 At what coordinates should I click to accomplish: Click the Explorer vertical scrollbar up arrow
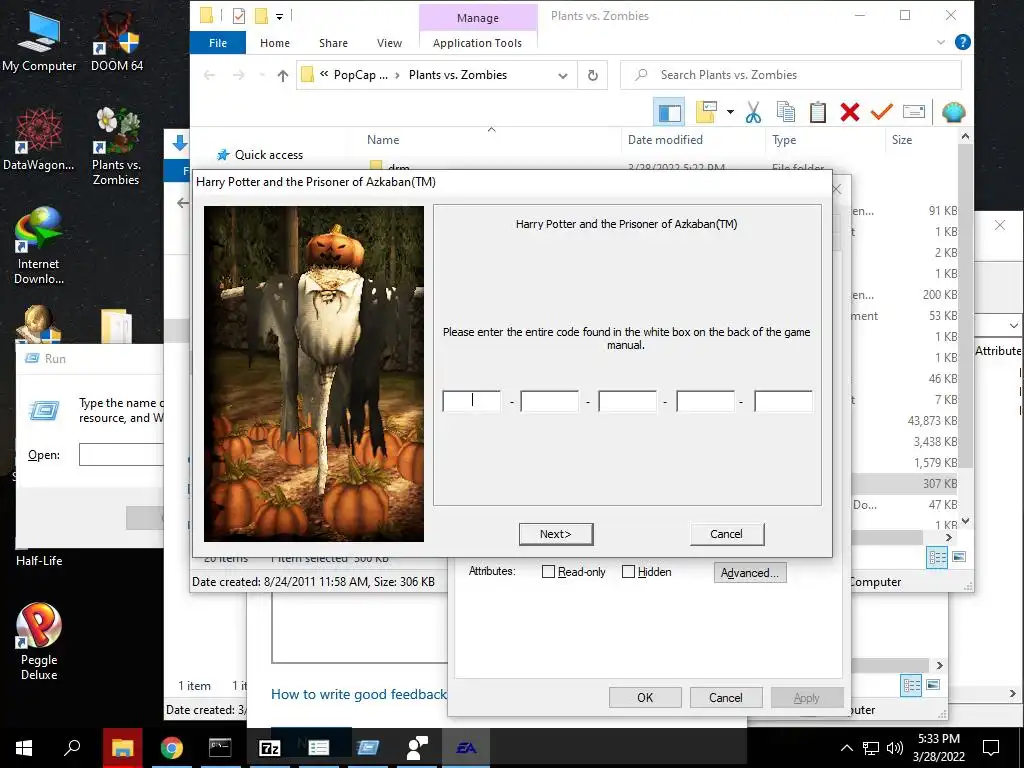[965, 136]
